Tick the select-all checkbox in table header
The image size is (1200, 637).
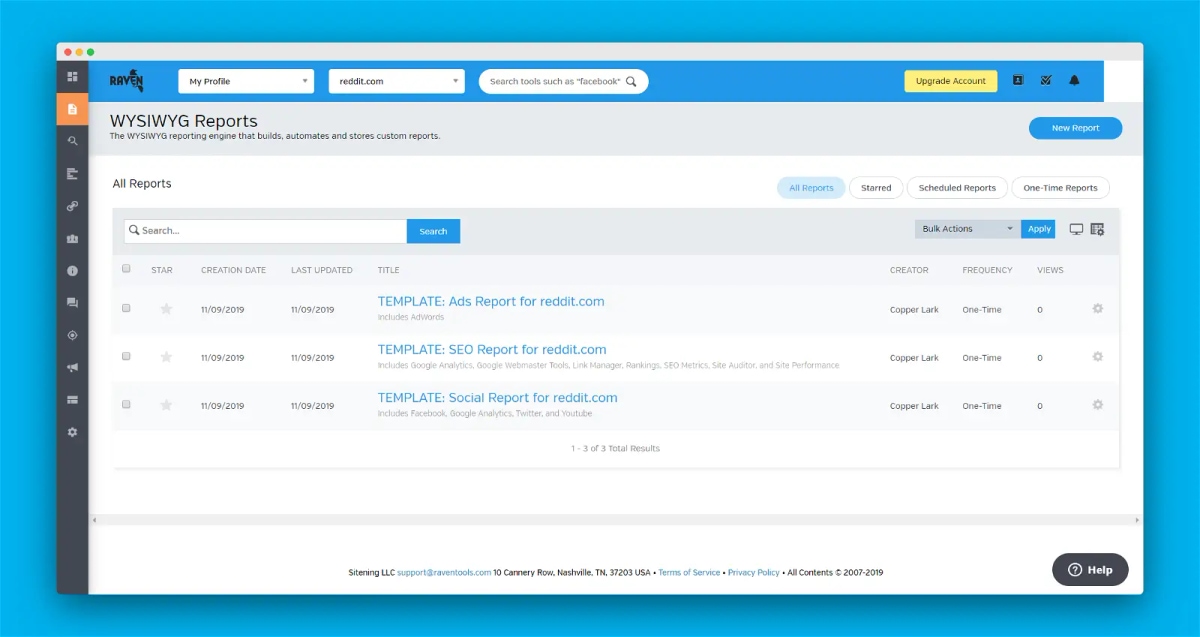coord(126,268)
